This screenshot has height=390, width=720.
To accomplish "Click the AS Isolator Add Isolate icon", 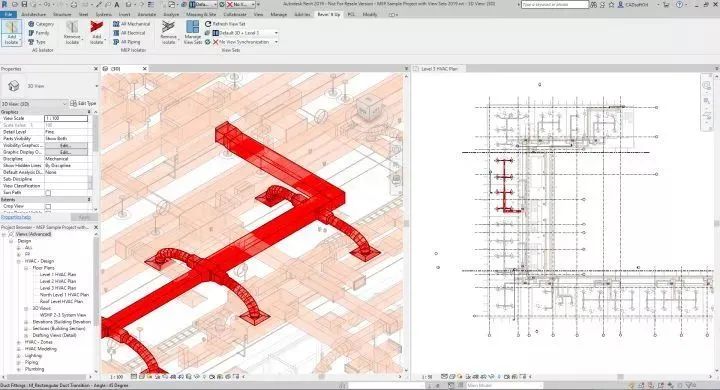I will point(11,32).
